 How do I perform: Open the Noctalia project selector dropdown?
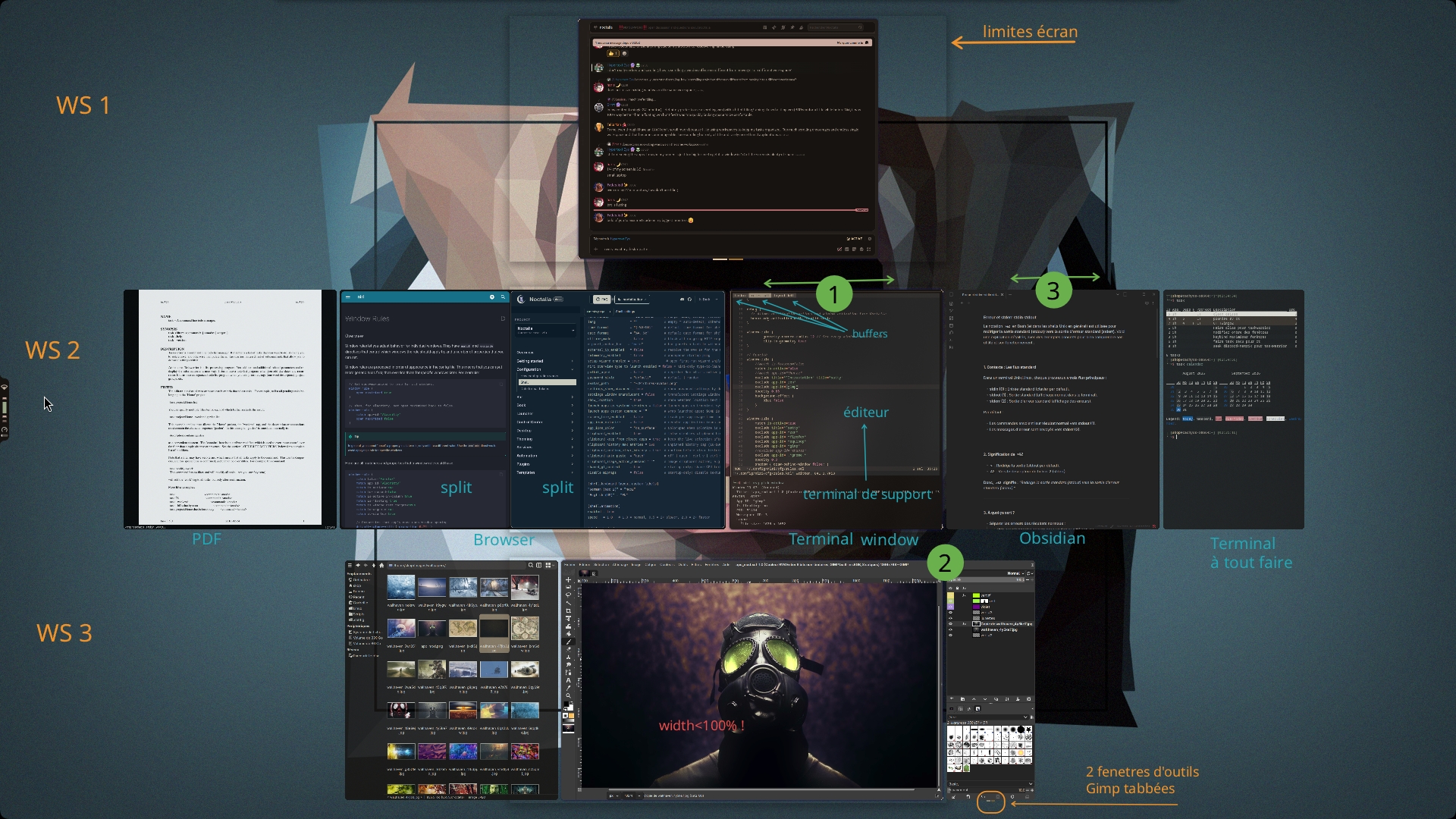tap(545, 330)
